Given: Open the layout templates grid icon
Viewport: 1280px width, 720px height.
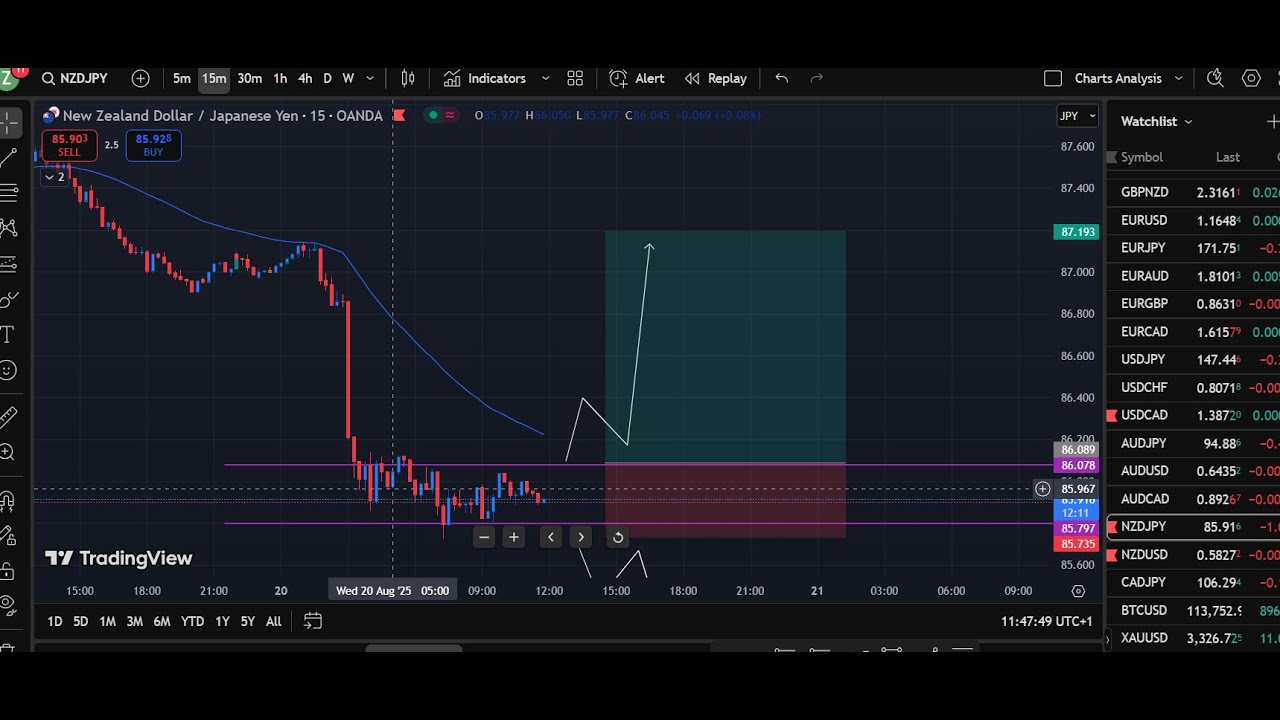Looking at the screenshot, I should 575,78.
